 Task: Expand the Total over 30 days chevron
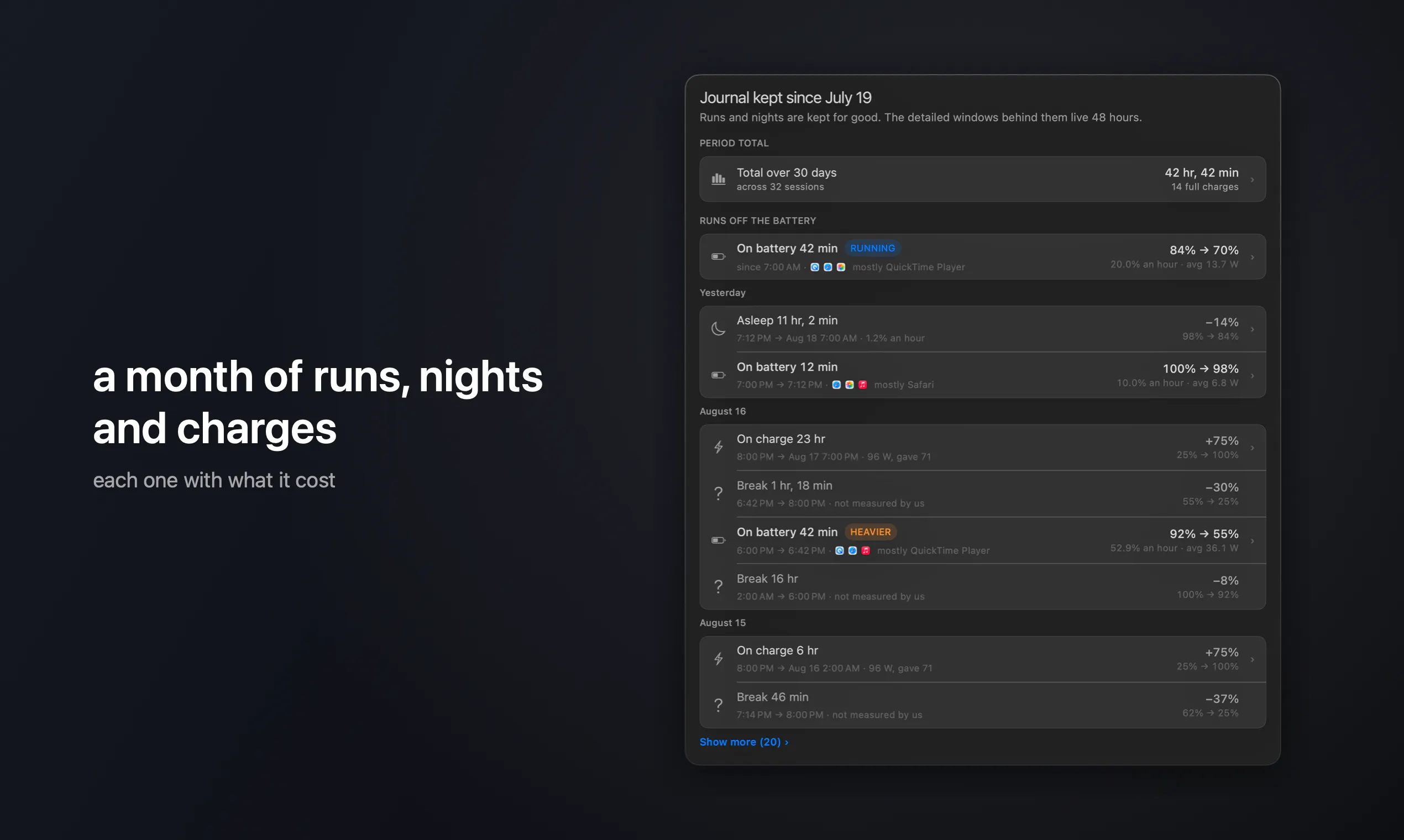tap(1253, 180)
